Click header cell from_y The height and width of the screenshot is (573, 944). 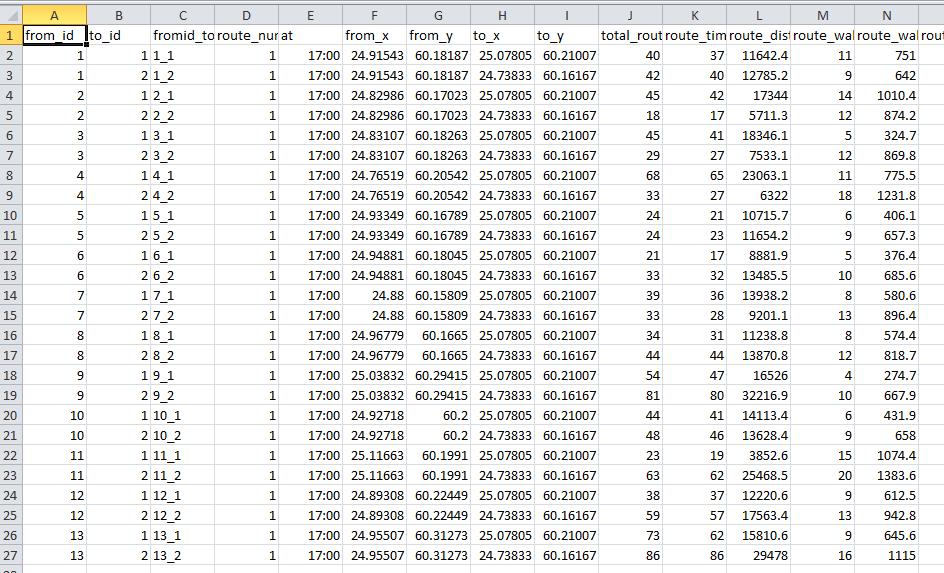pos(438,36)
